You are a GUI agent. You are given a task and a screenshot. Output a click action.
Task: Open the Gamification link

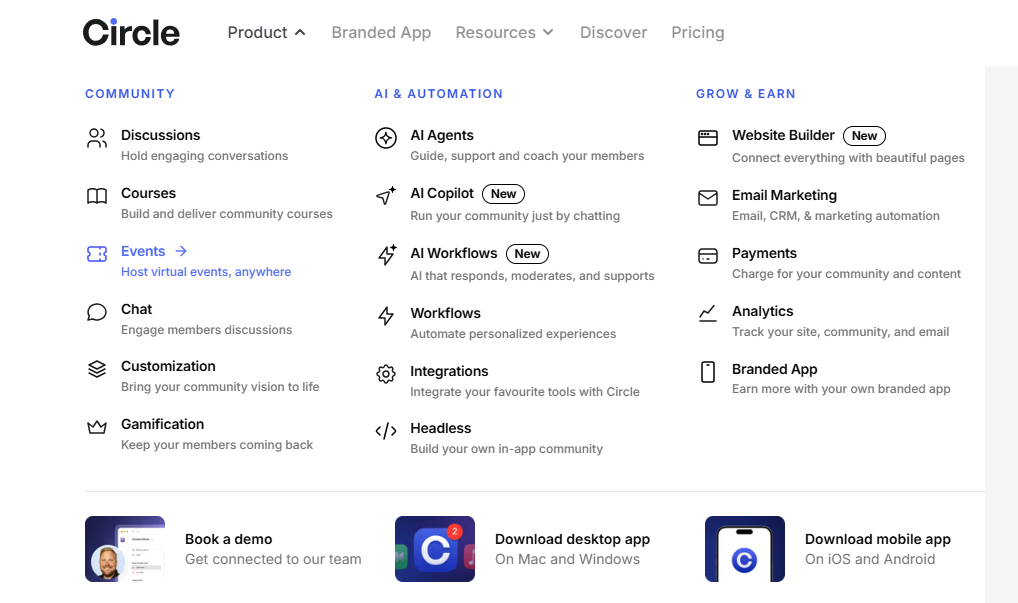pos(162,424)
